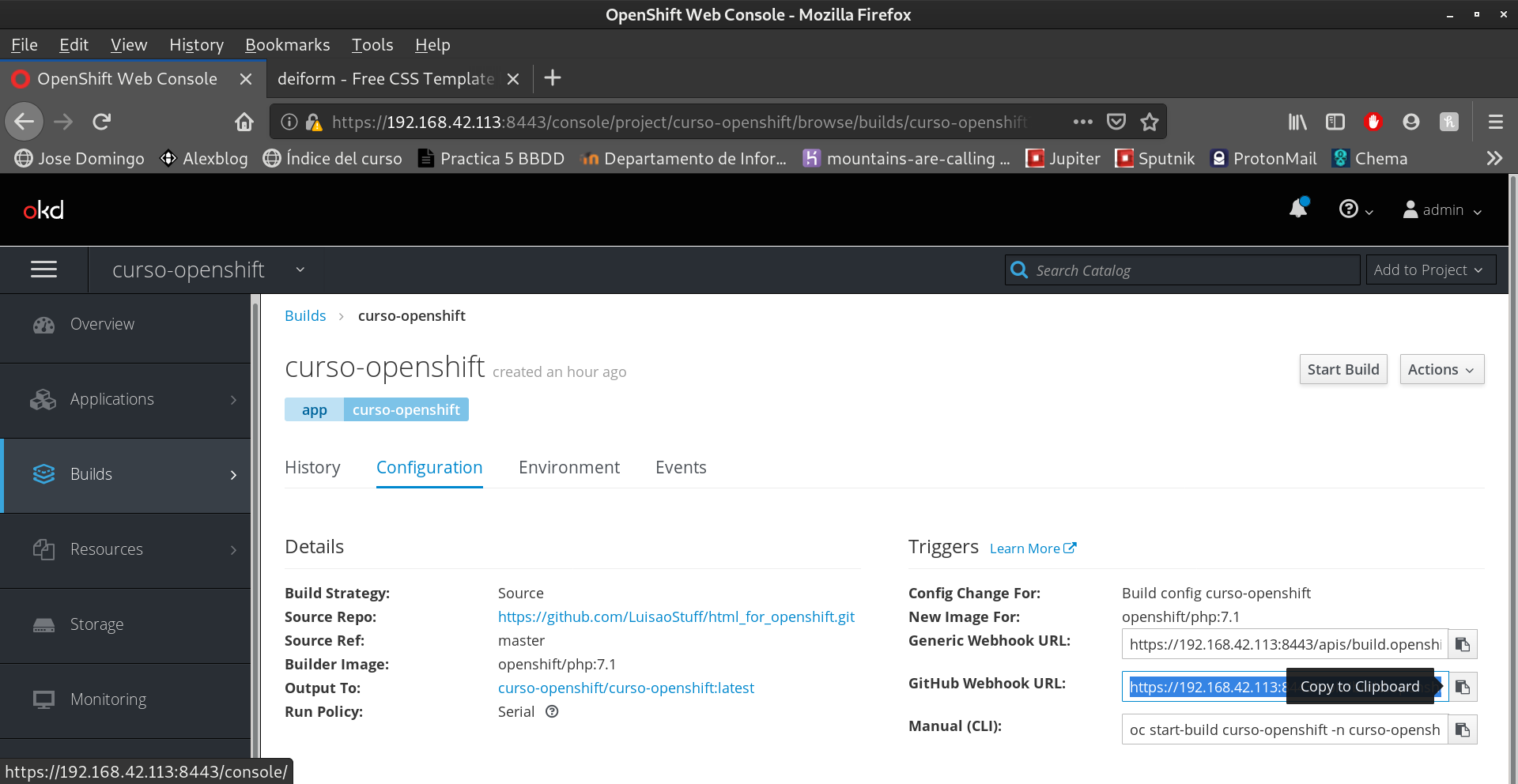
Task: Click the Firefox home icon
Action: 244,122
